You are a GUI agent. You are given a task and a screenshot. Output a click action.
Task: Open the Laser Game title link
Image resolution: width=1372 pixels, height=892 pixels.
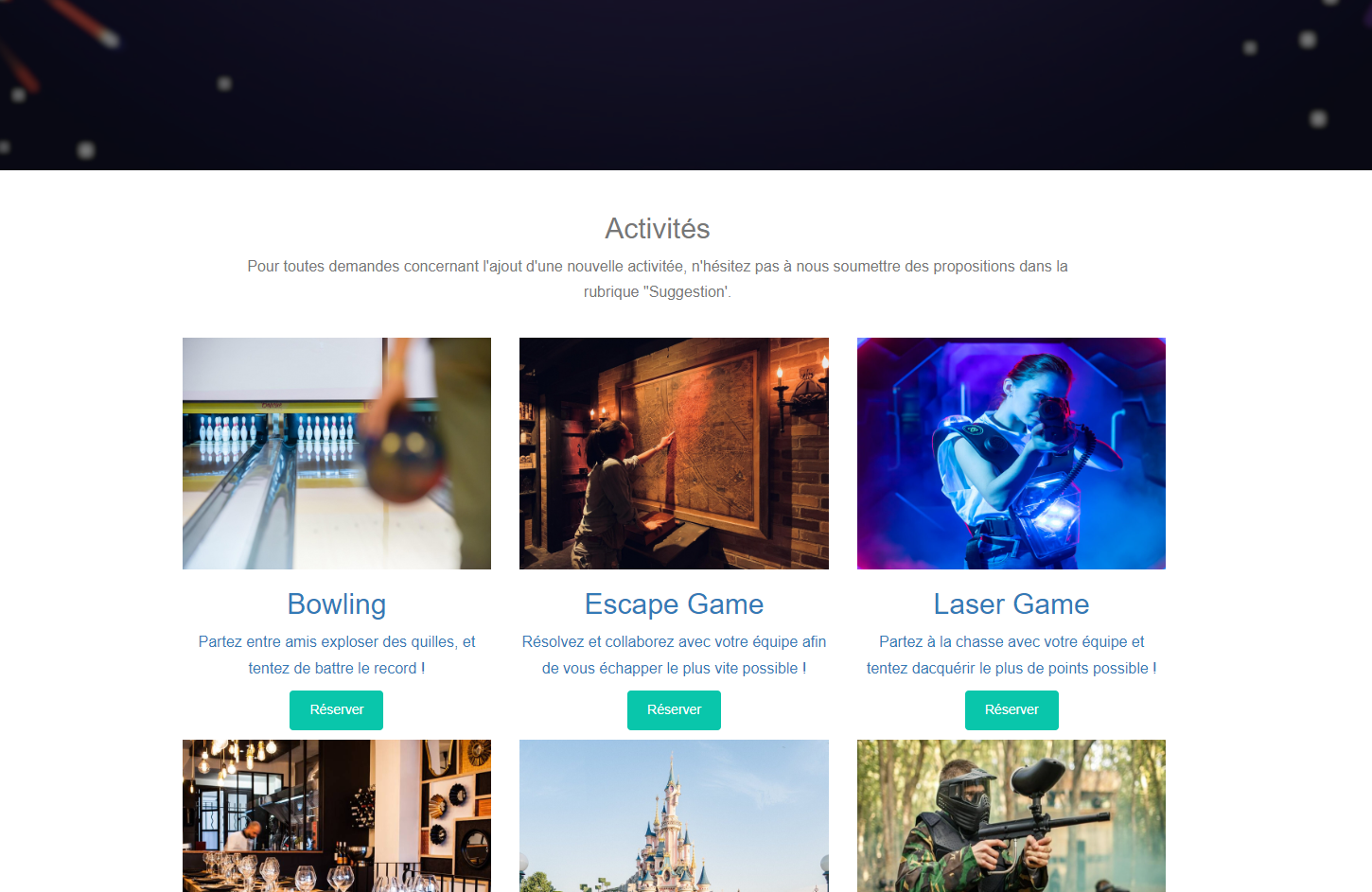[x=1011, y=603]
